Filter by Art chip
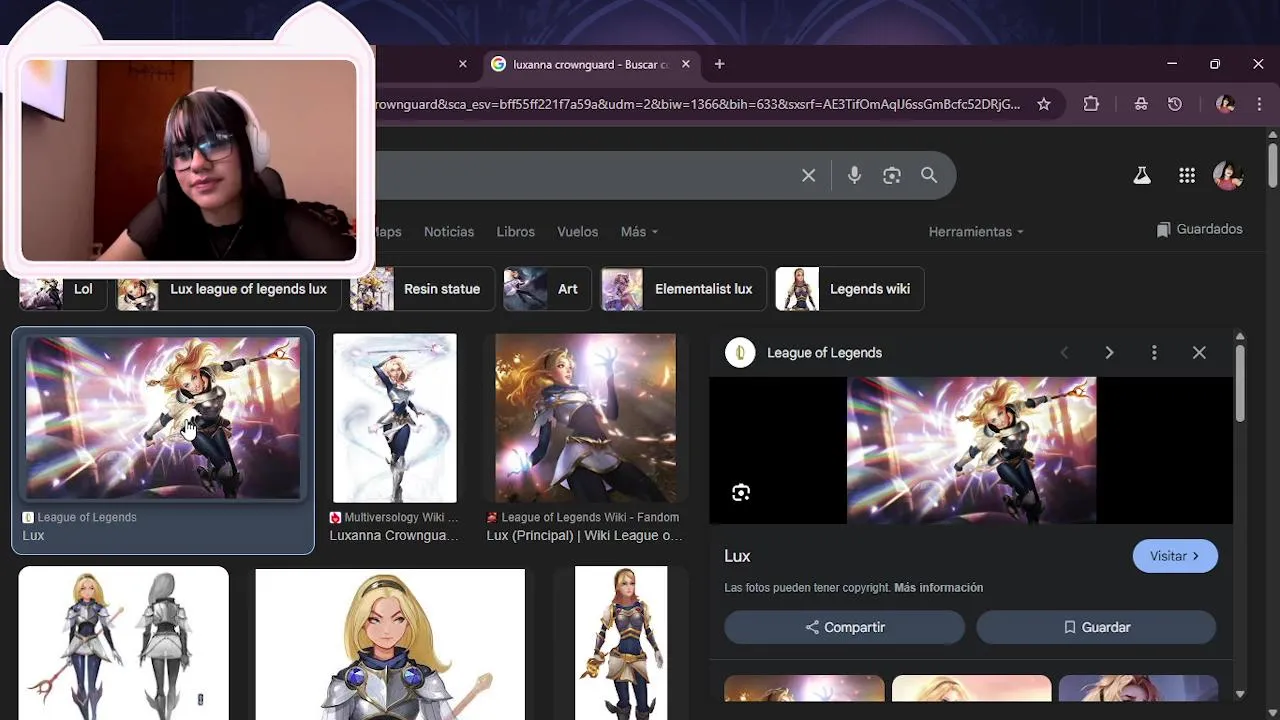This screenshot has width=1280, height=720. point(547,289)
